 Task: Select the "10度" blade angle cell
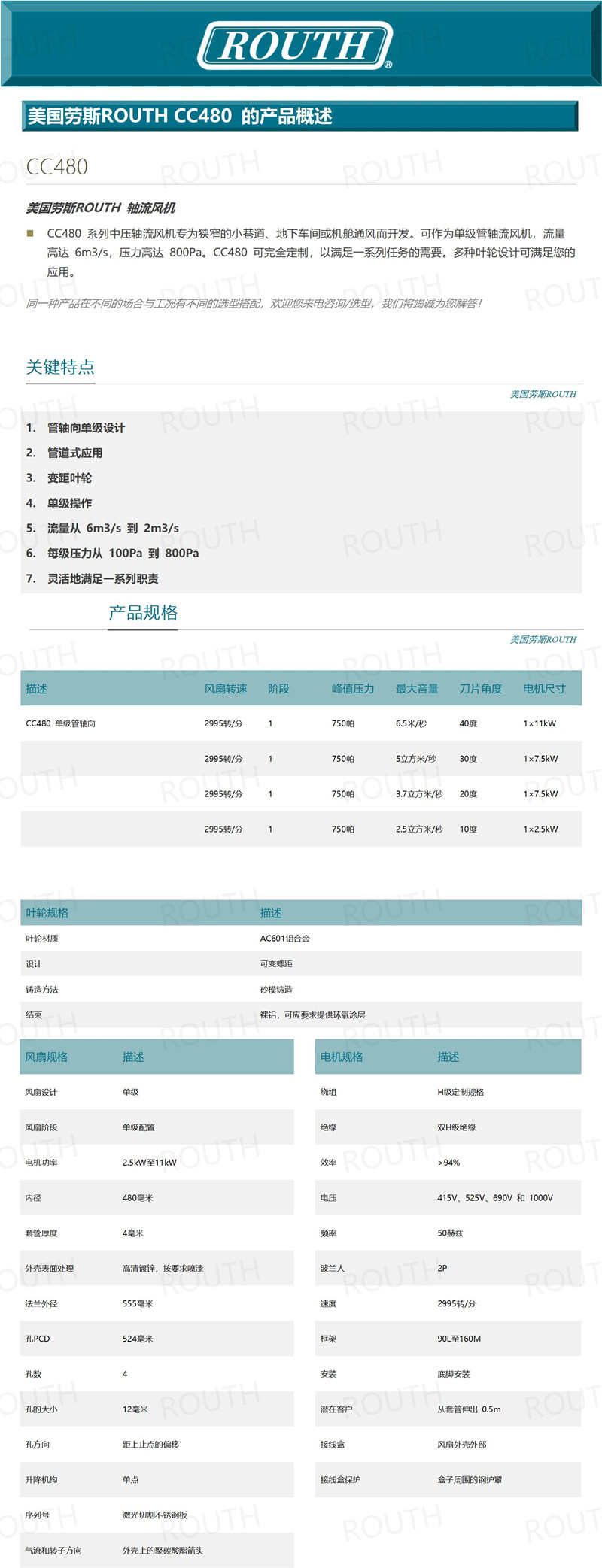point(468,829)
